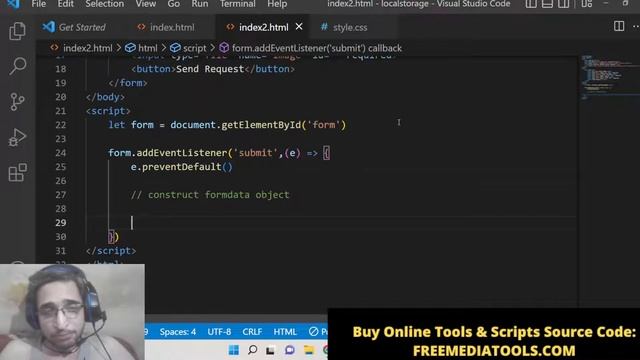Open the Extensions view
Viewport: 640px width, 360px height.
pyautogui.click(x=18, y=172)
